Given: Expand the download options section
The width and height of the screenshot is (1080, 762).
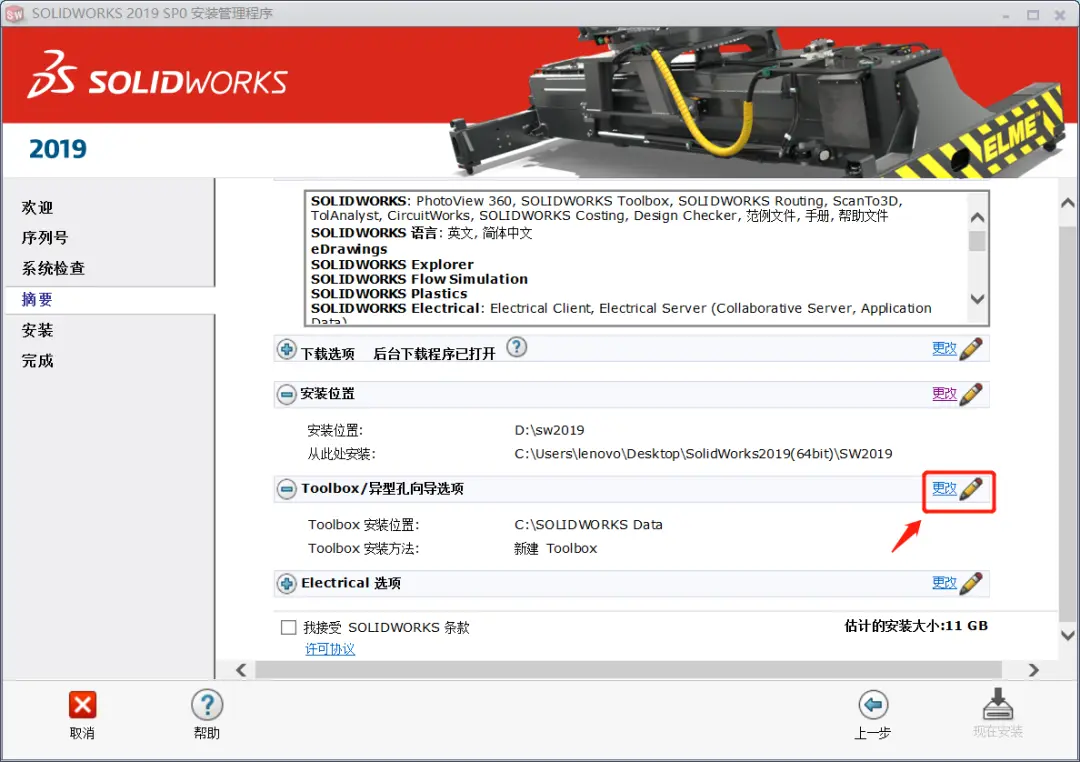Looking at the screenshot, I should [287, 350].
